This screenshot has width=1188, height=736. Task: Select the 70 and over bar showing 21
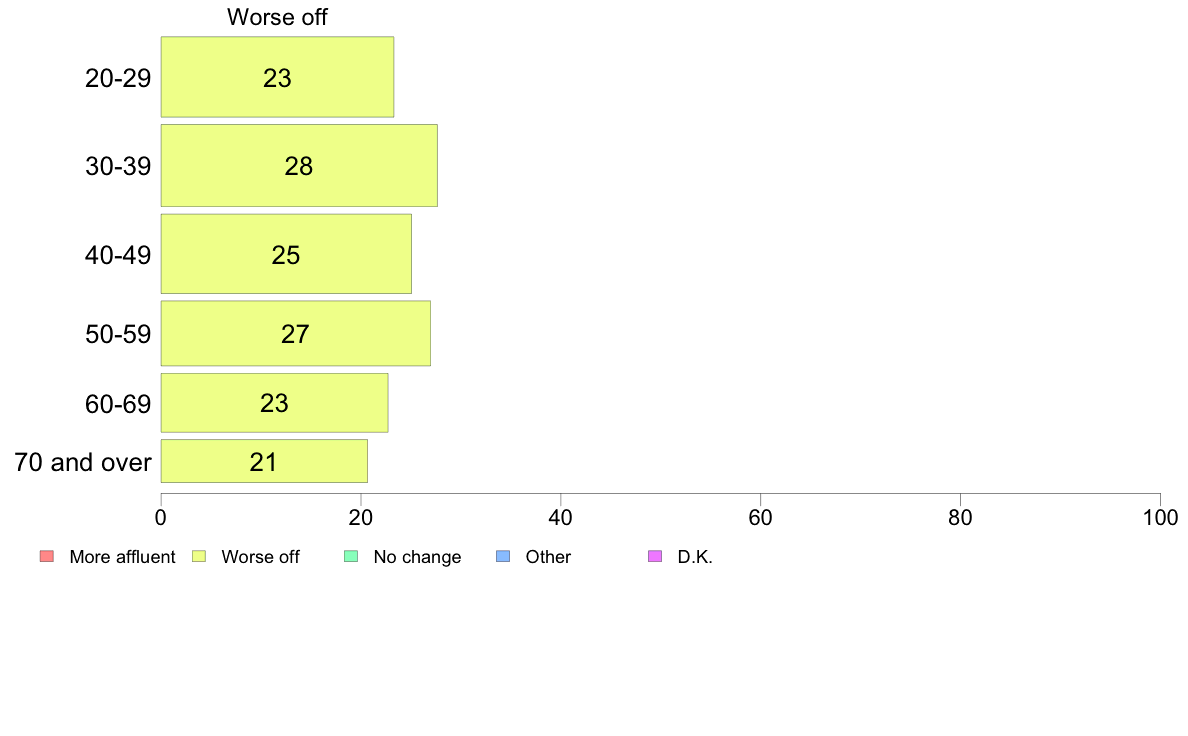(x=264, y=461)
